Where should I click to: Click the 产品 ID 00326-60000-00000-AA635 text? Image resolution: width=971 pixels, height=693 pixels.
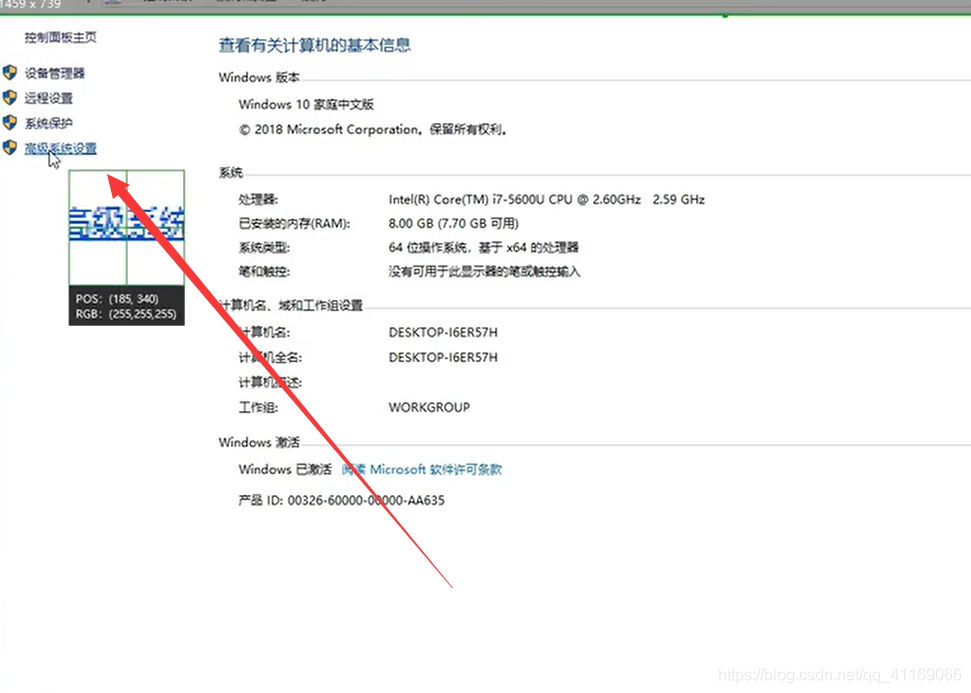[341, 500]
